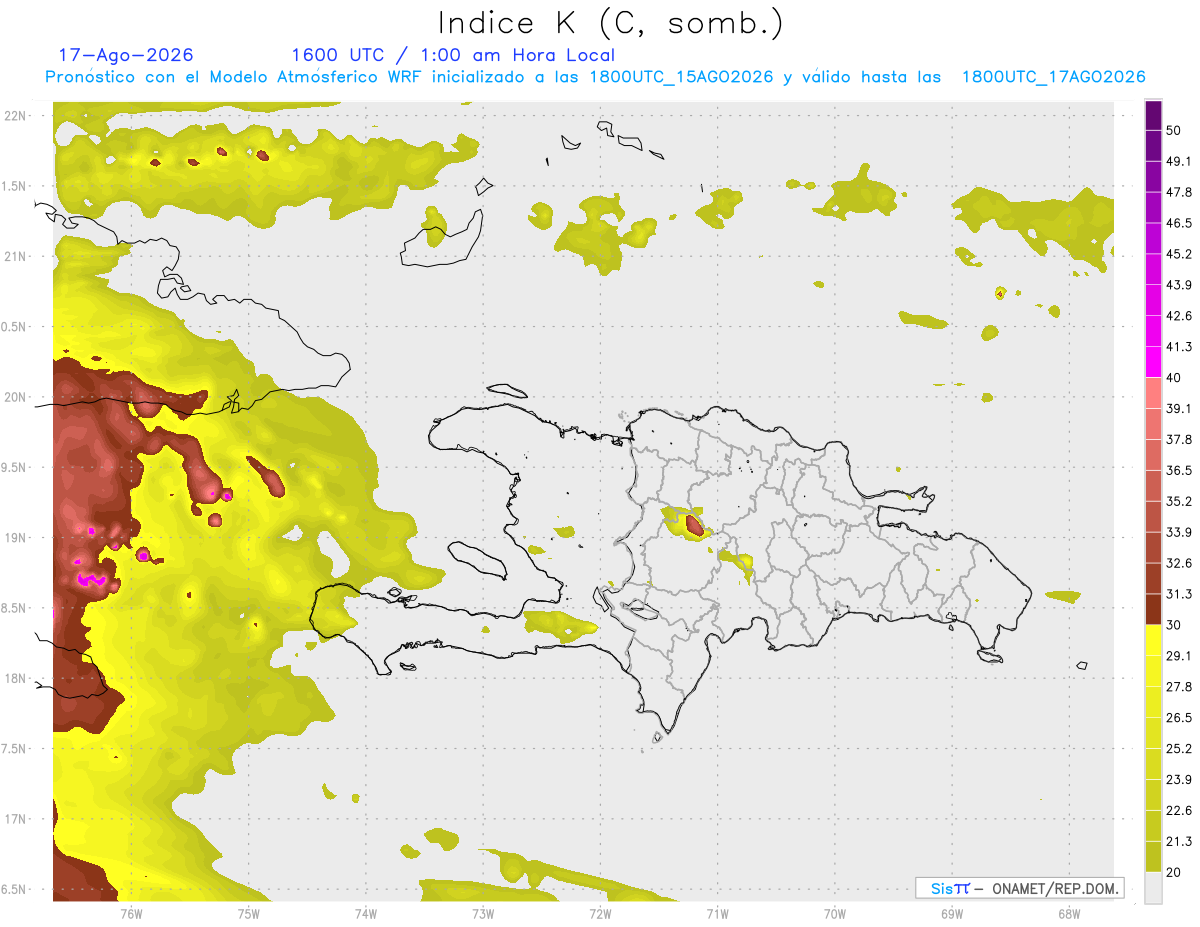
Task: Click the colorbar value "37.8"
Action: click(1178, 439)
